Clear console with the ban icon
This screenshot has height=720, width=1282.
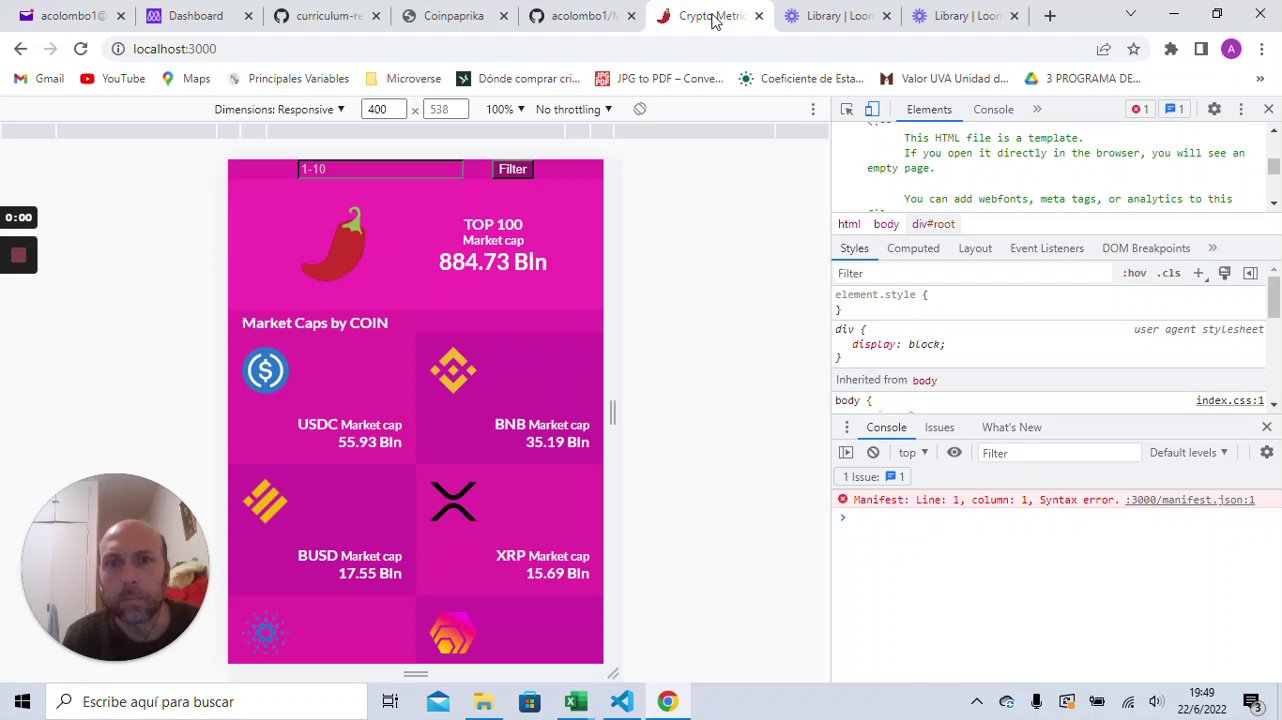[x=873, y=453]
